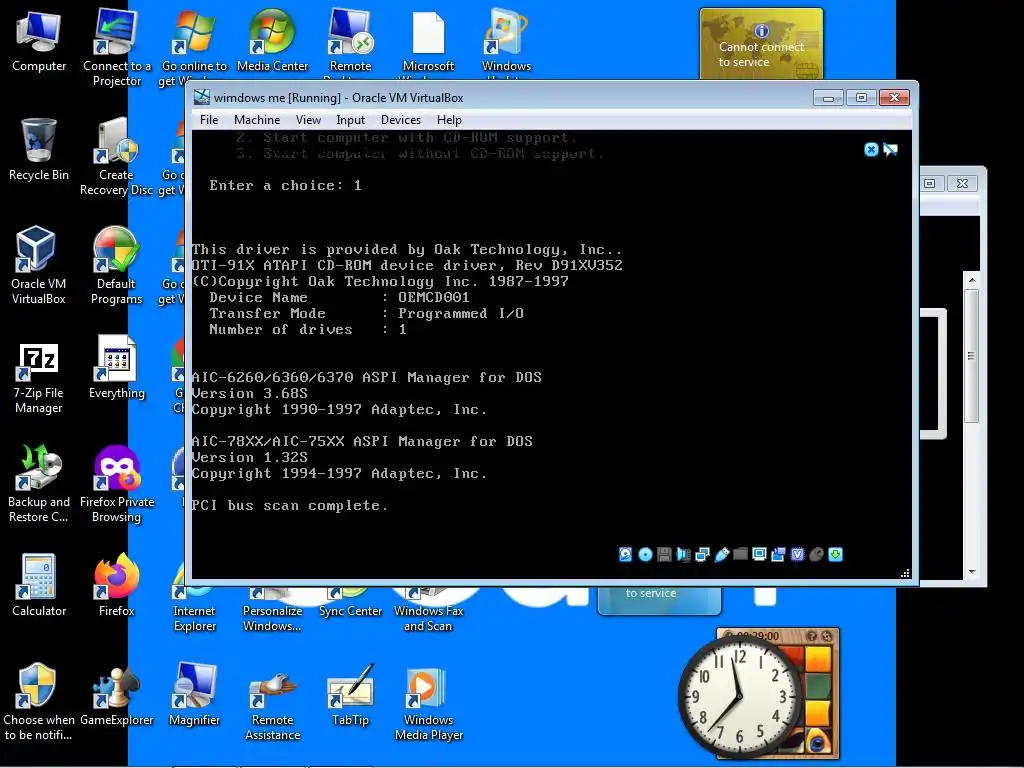Image resolution: width=1024 pixels, height=768 pixels.
Task: Open the Help menu in VirtualBox
Action: point(449,120)
